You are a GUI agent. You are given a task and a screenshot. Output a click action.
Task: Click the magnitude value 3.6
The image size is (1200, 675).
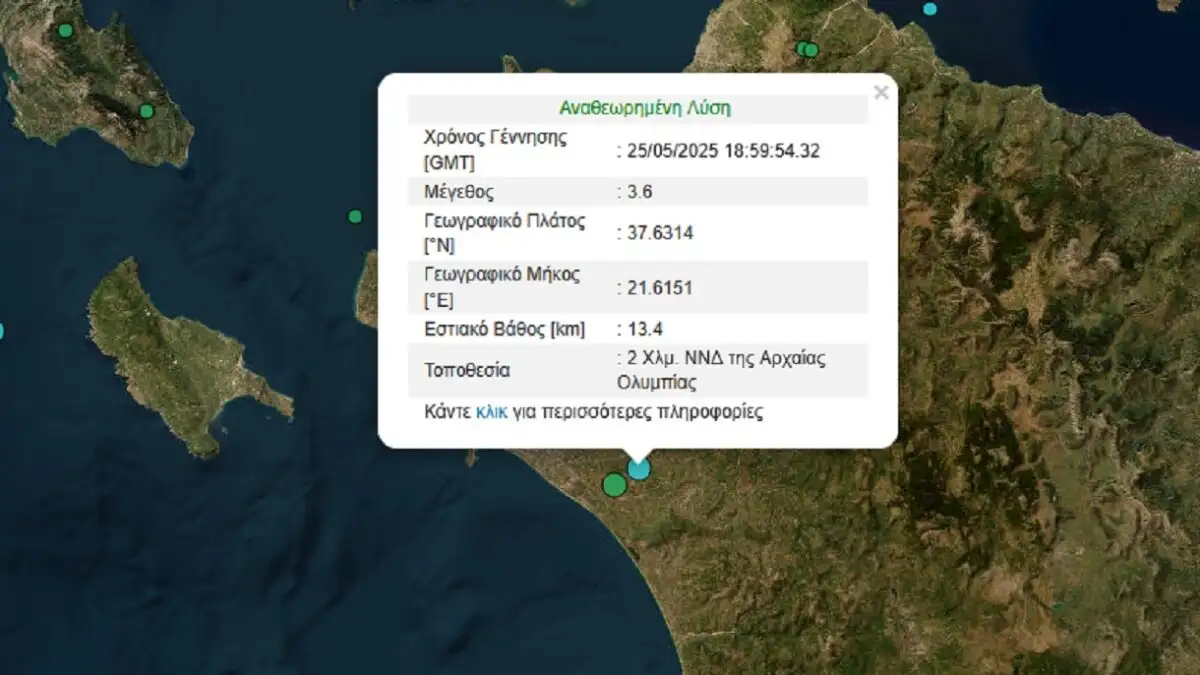pos(640,191)
